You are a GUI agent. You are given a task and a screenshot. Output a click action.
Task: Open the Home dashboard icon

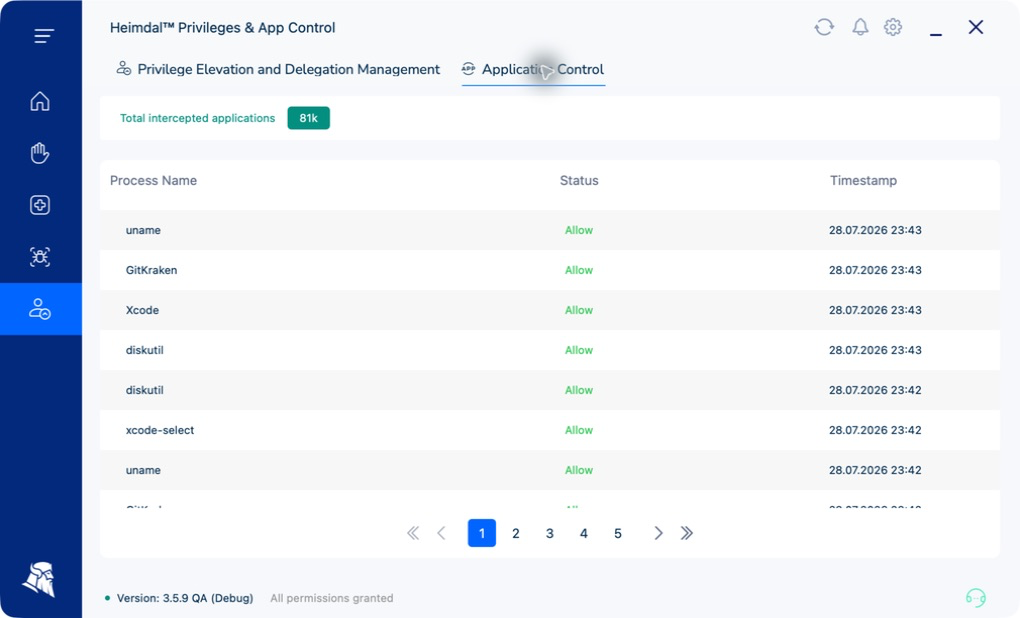(40, 101)
